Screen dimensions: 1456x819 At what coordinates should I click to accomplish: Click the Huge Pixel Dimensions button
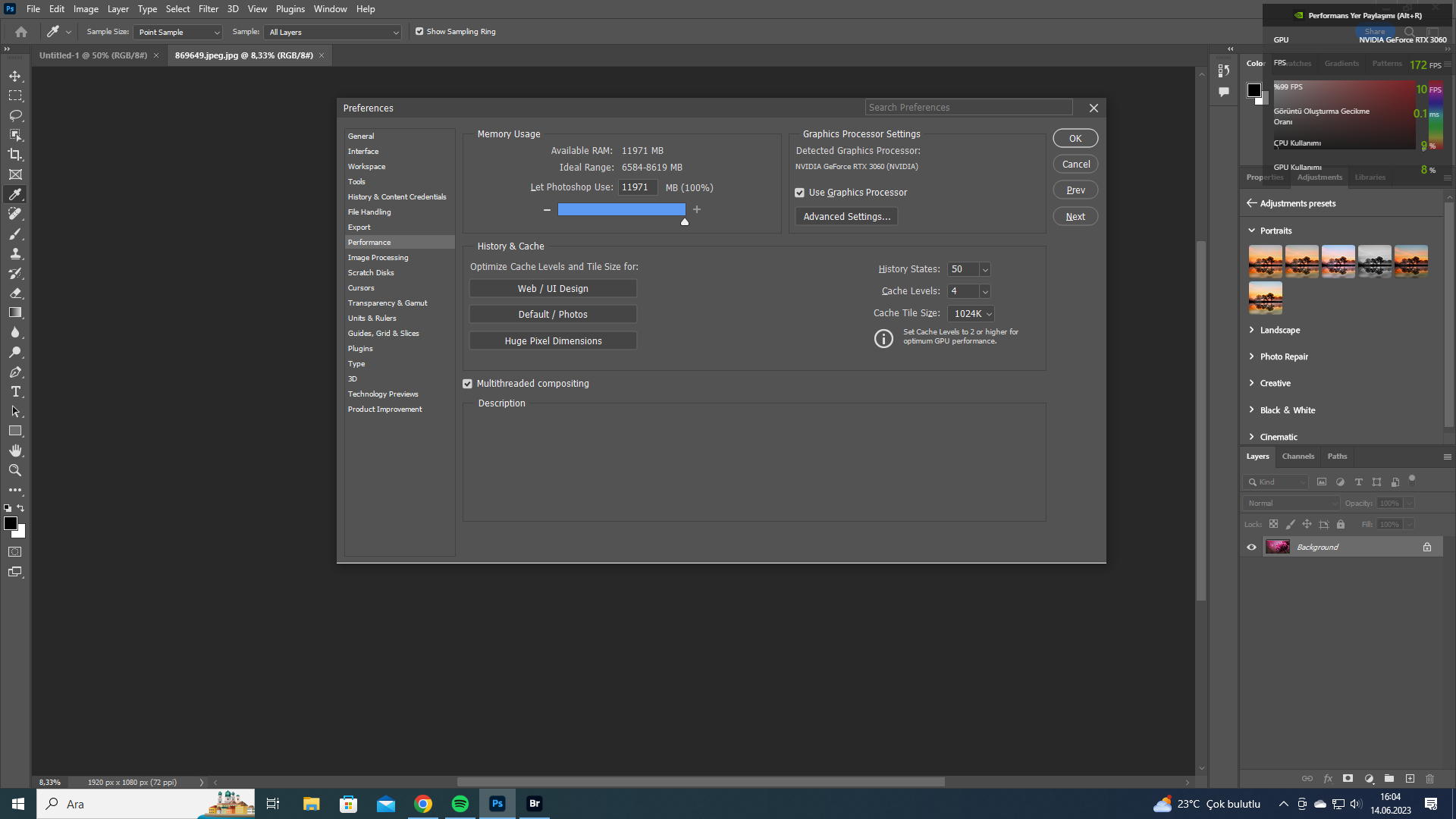(x=553, y=340)
